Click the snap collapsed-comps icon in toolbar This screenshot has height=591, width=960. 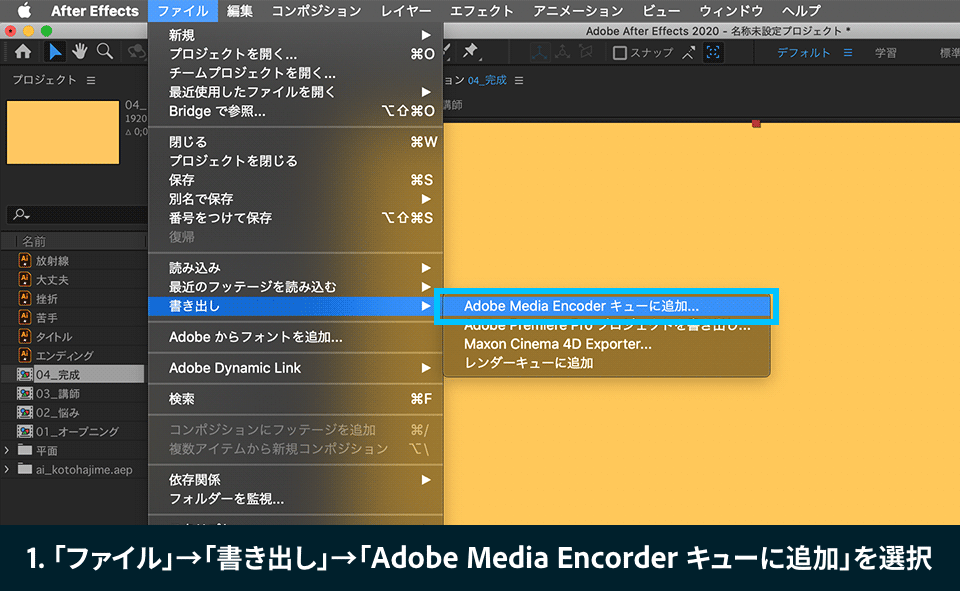713,53
